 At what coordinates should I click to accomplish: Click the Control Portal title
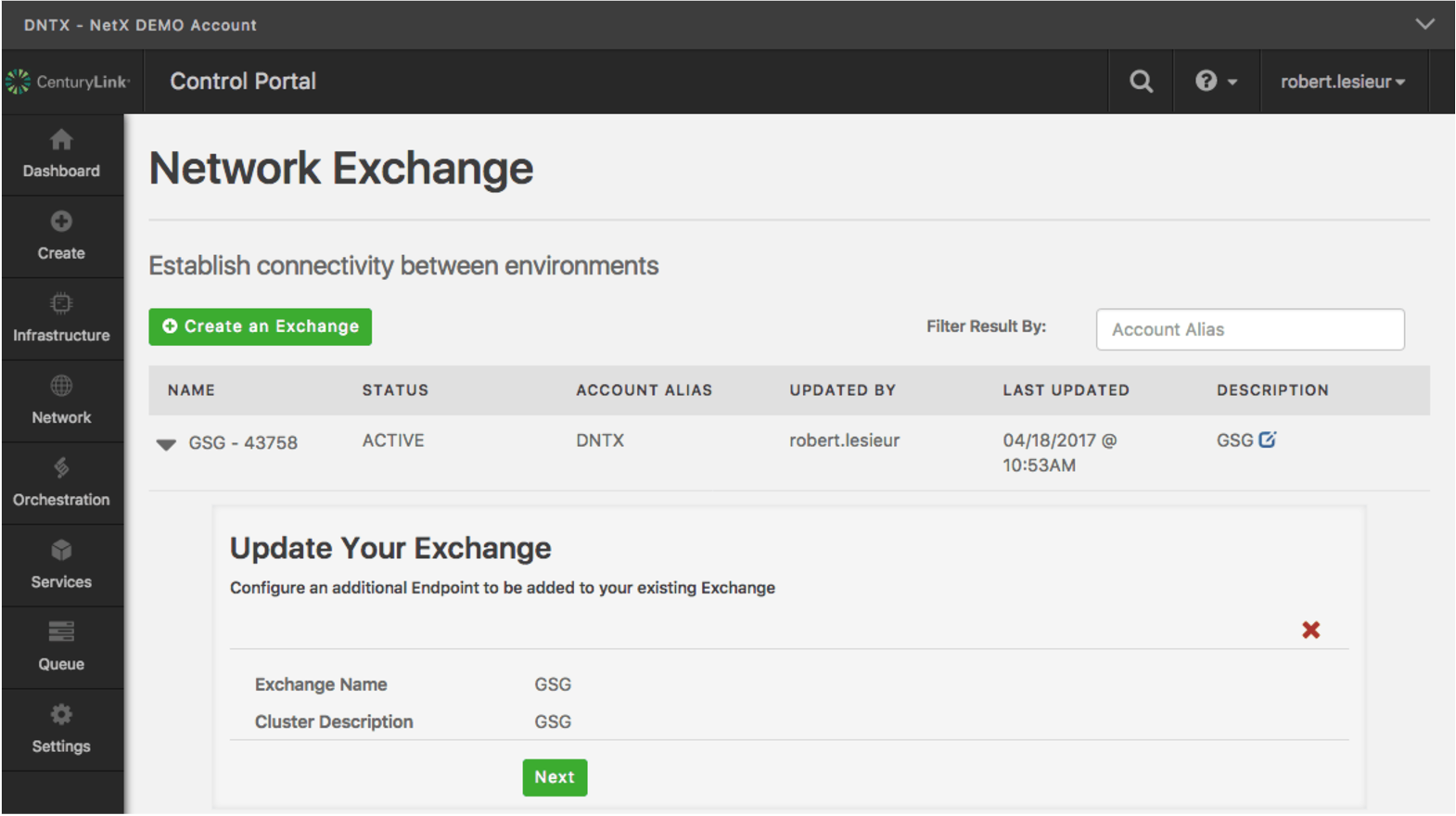pos(243,82)
